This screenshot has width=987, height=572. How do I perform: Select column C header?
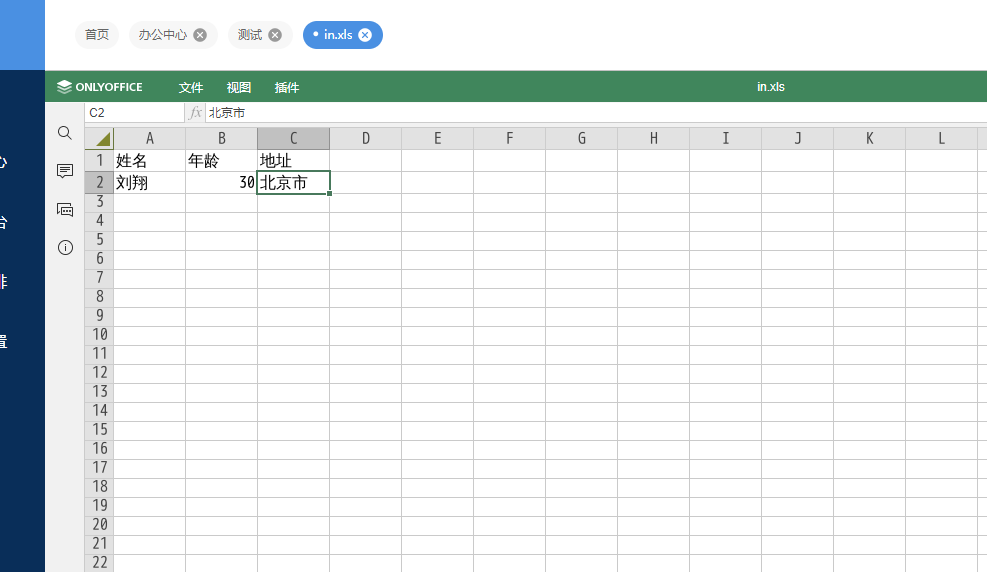point(293,138)
